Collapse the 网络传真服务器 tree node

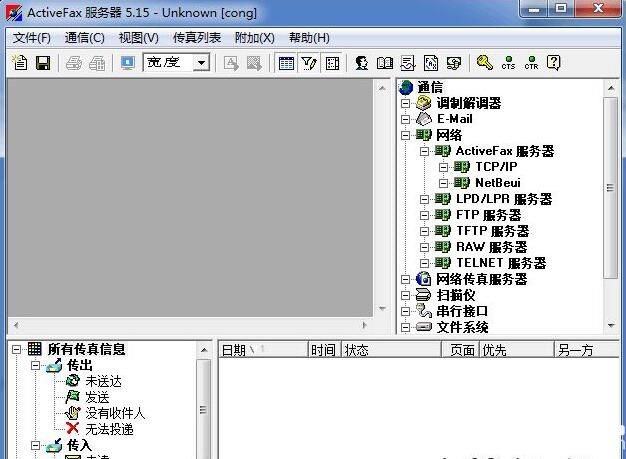point(405,279)
